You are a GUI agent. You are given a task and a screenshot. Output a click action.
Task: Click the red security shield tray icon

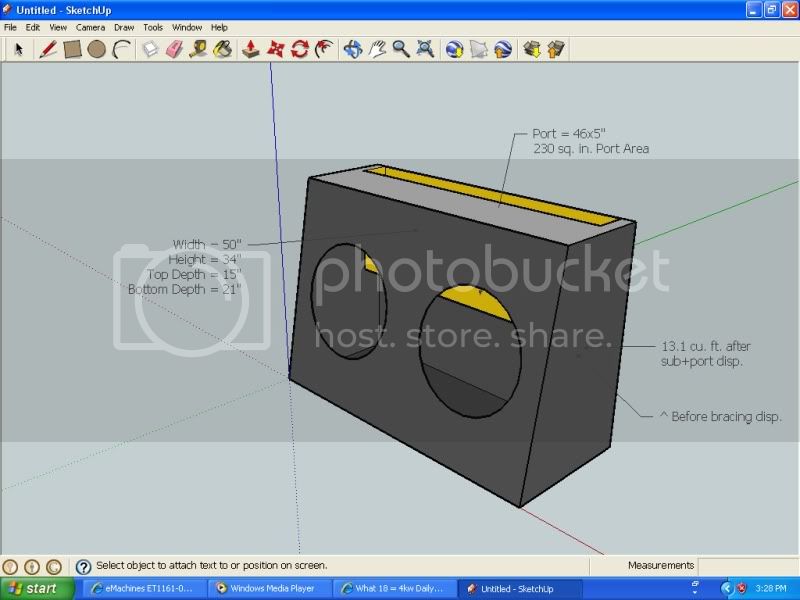[x=742, y=589]
